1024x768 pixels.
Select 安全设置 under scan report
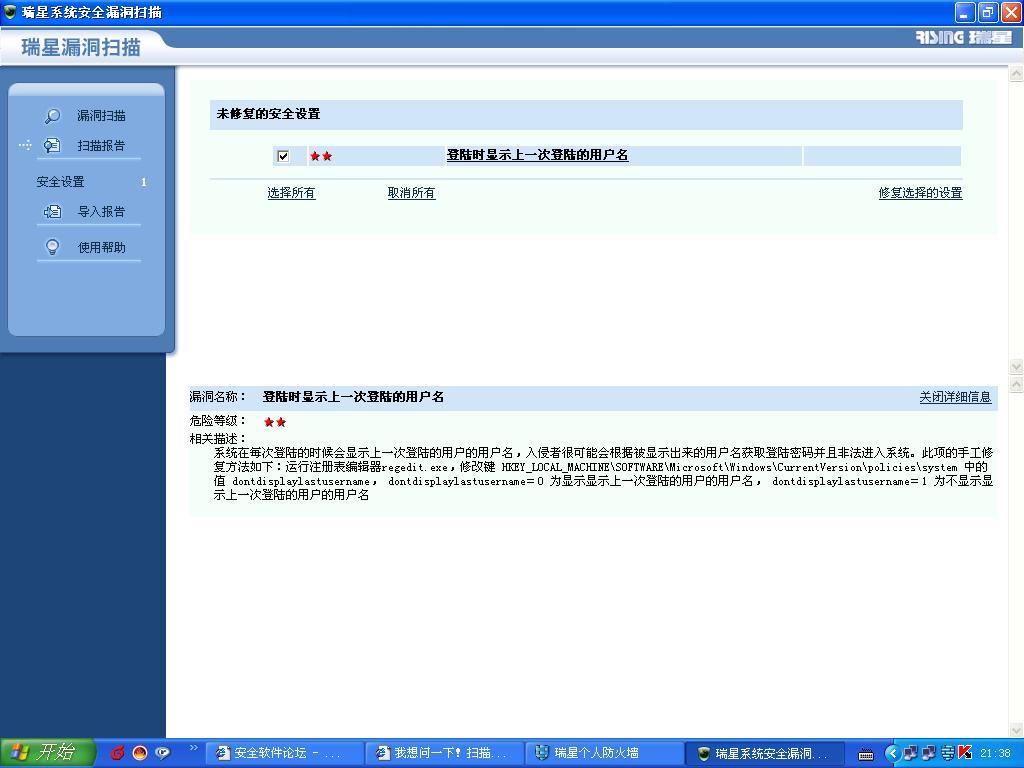[60, 182]
